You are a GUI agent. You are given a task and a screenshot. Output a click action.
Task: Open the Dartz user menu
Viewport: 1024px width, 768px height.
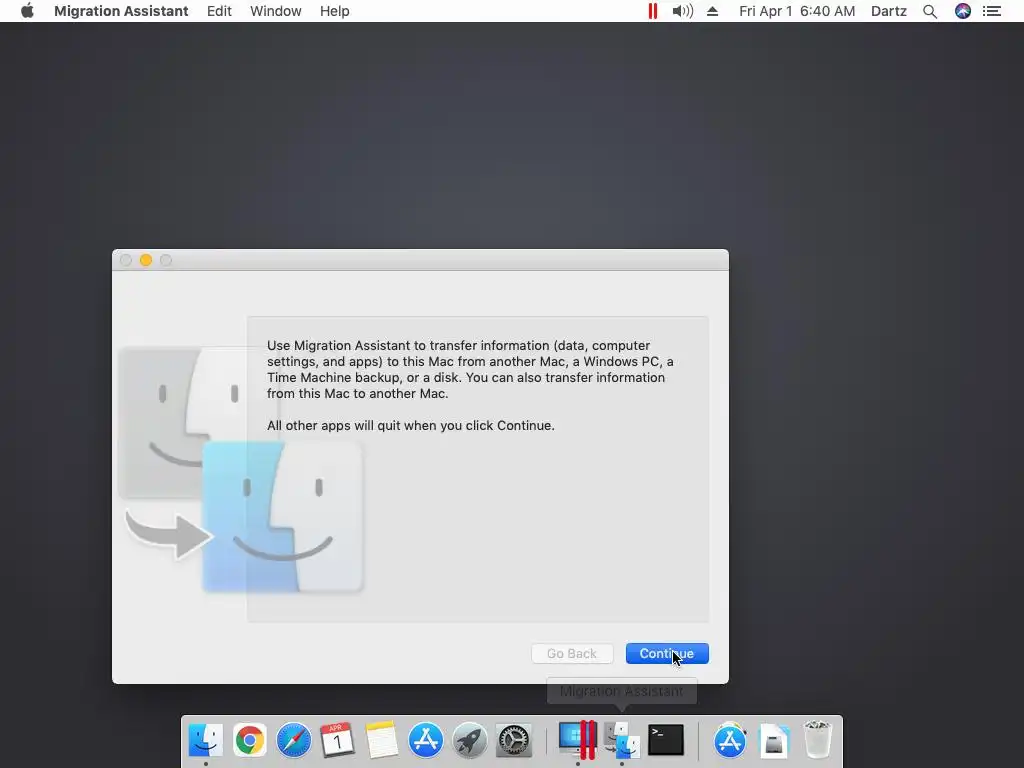pyautogui.click(x=889, y=11)
